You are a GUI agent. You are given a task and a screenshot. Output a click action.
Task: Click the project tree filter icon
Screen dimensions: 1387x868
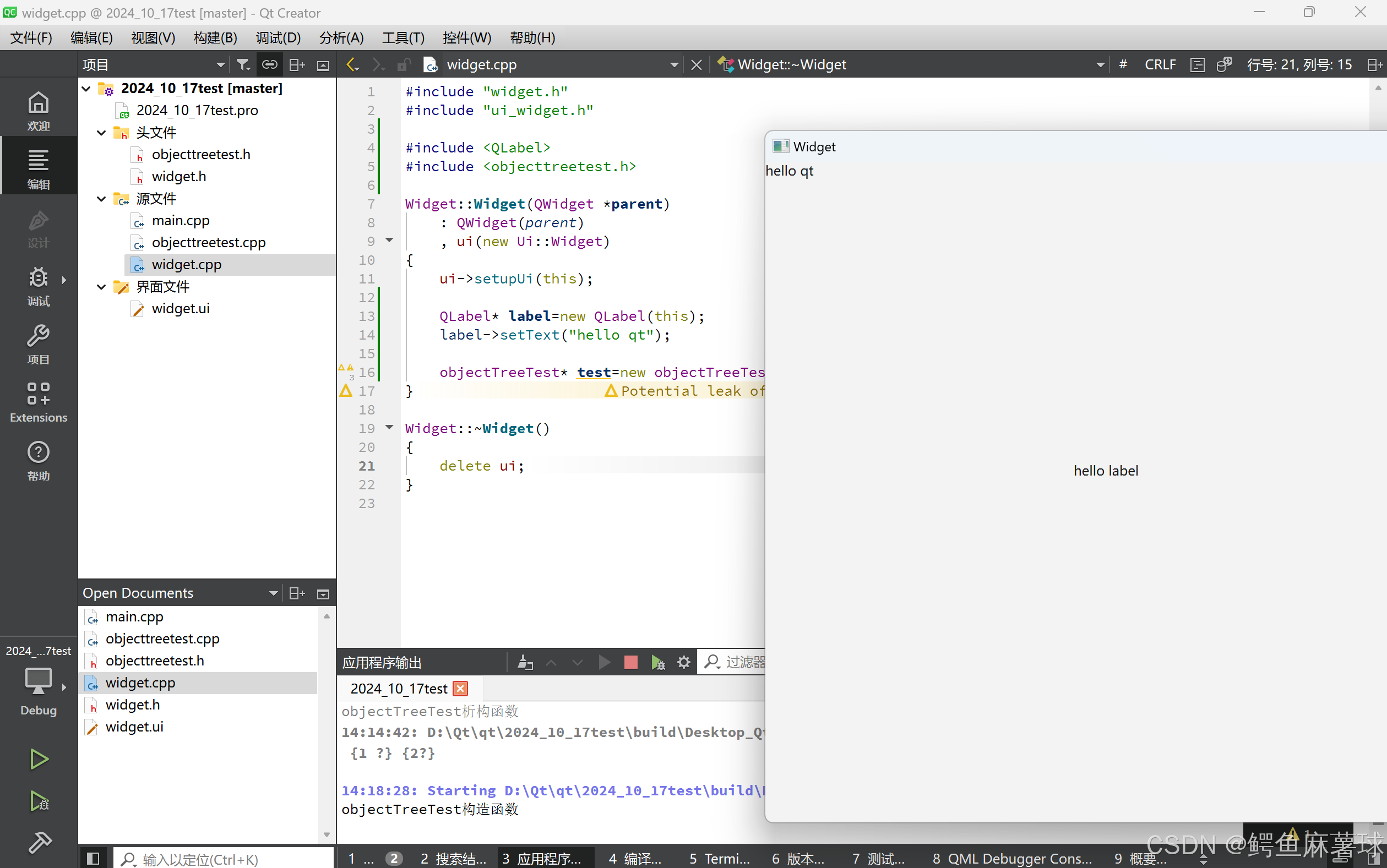click(243, 65)
